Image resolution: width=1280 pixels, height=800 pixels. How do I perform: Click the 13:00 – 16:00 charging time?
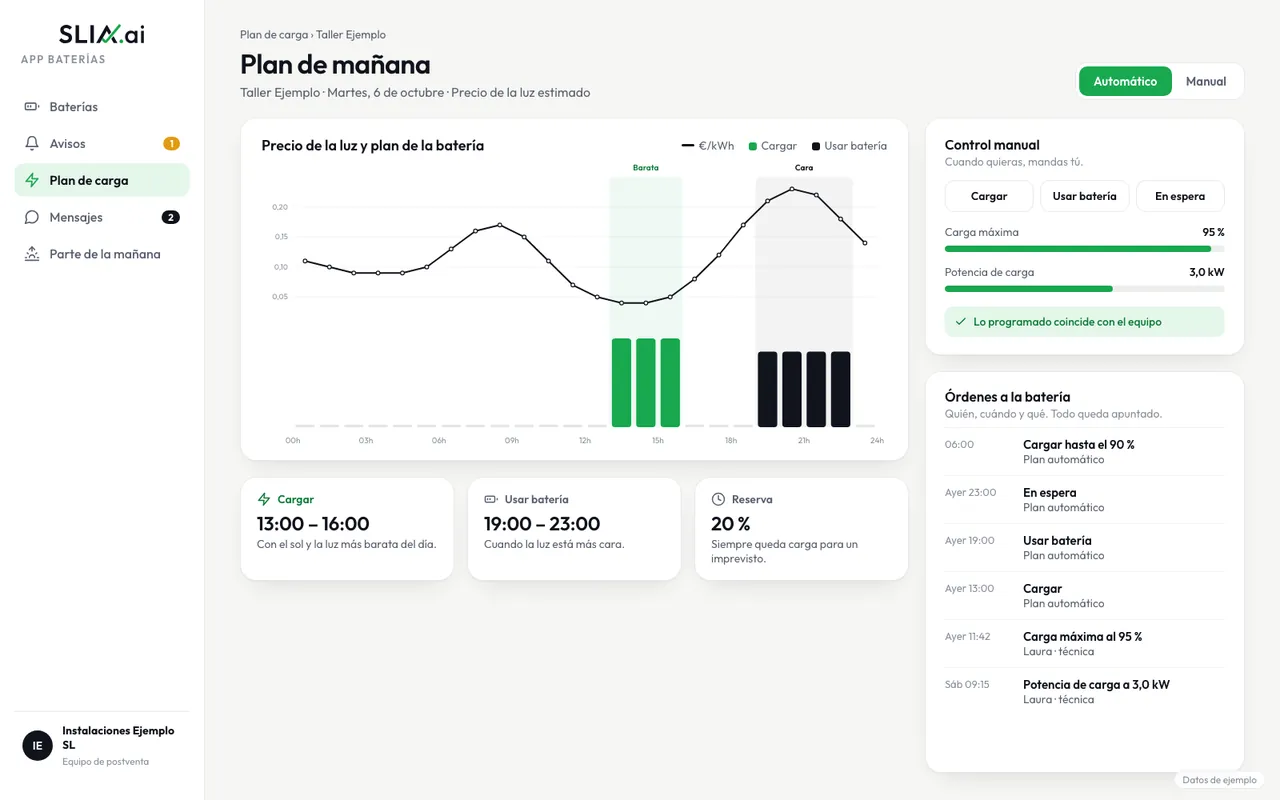tap(313, 524)
